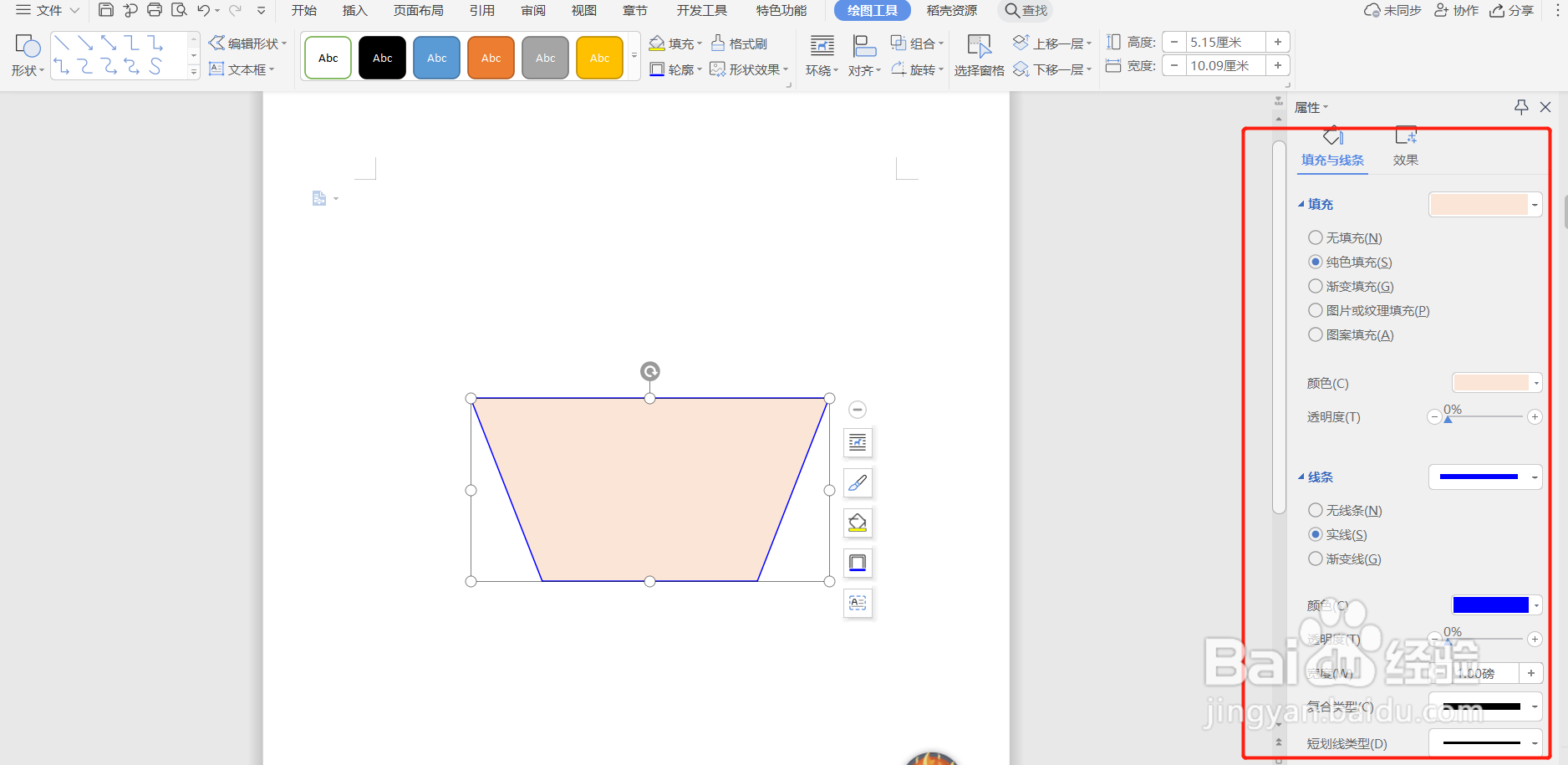Undo the last action
Screen dimensions: 1568x765
pos(204,10)
